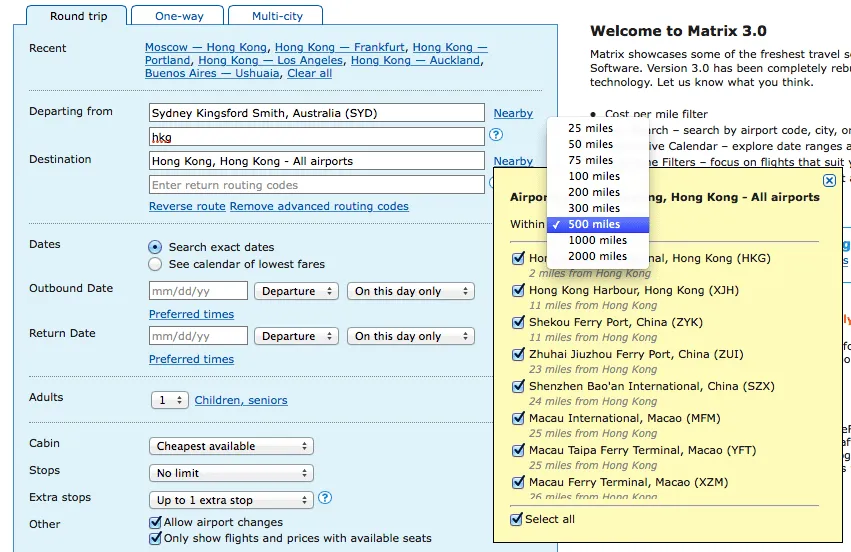Choose 50 miles from the distance list
This screenshot has height=552, width=851.
(598, 144)
